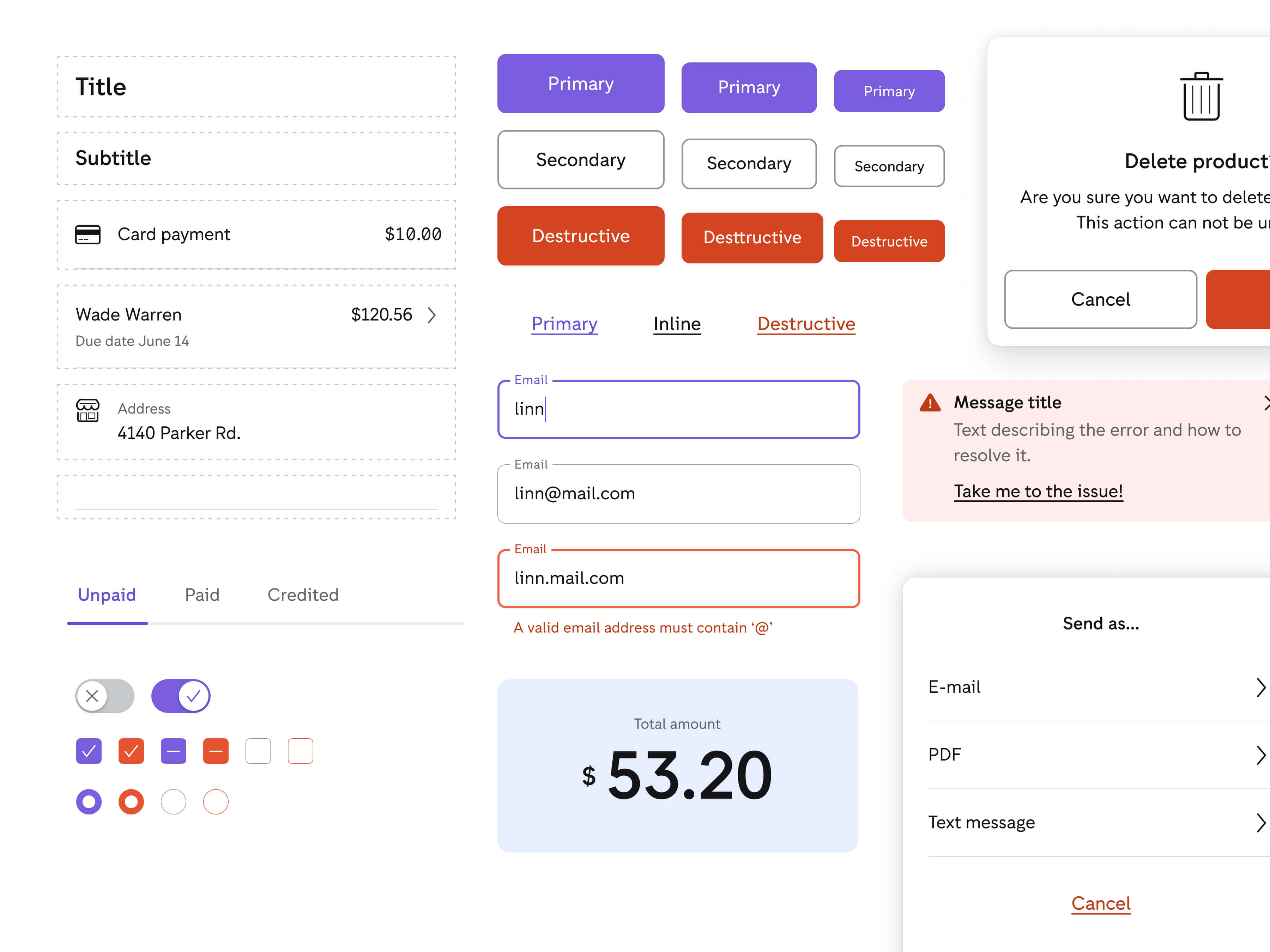Click the warning triangle icon in error message

point(930,403)
